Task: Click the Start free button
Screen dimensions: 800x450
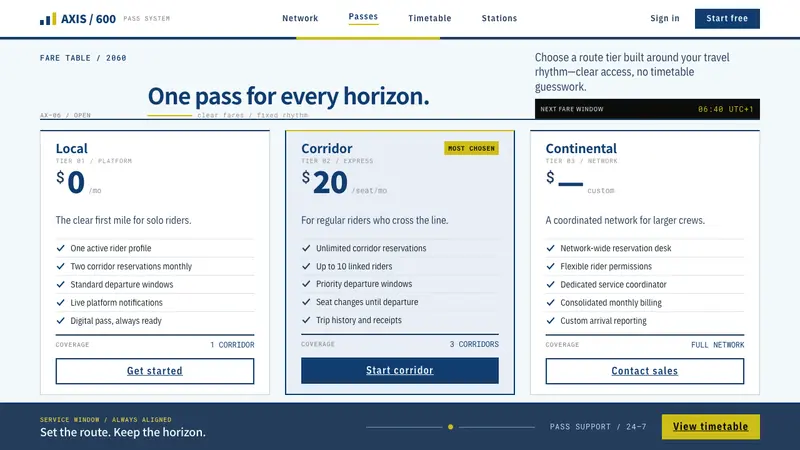Action: click(x=727, y=18)
